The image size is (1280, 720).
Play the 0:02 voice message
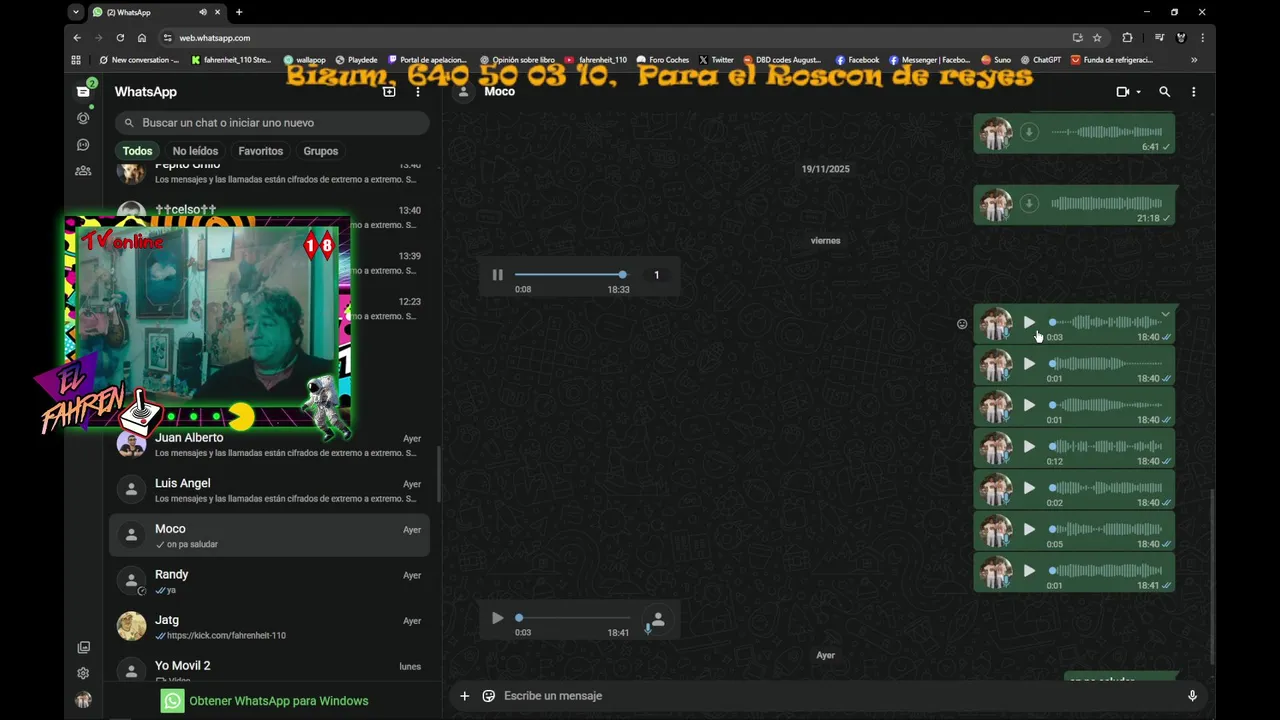pyautogui.click(x=1029, y=488)
